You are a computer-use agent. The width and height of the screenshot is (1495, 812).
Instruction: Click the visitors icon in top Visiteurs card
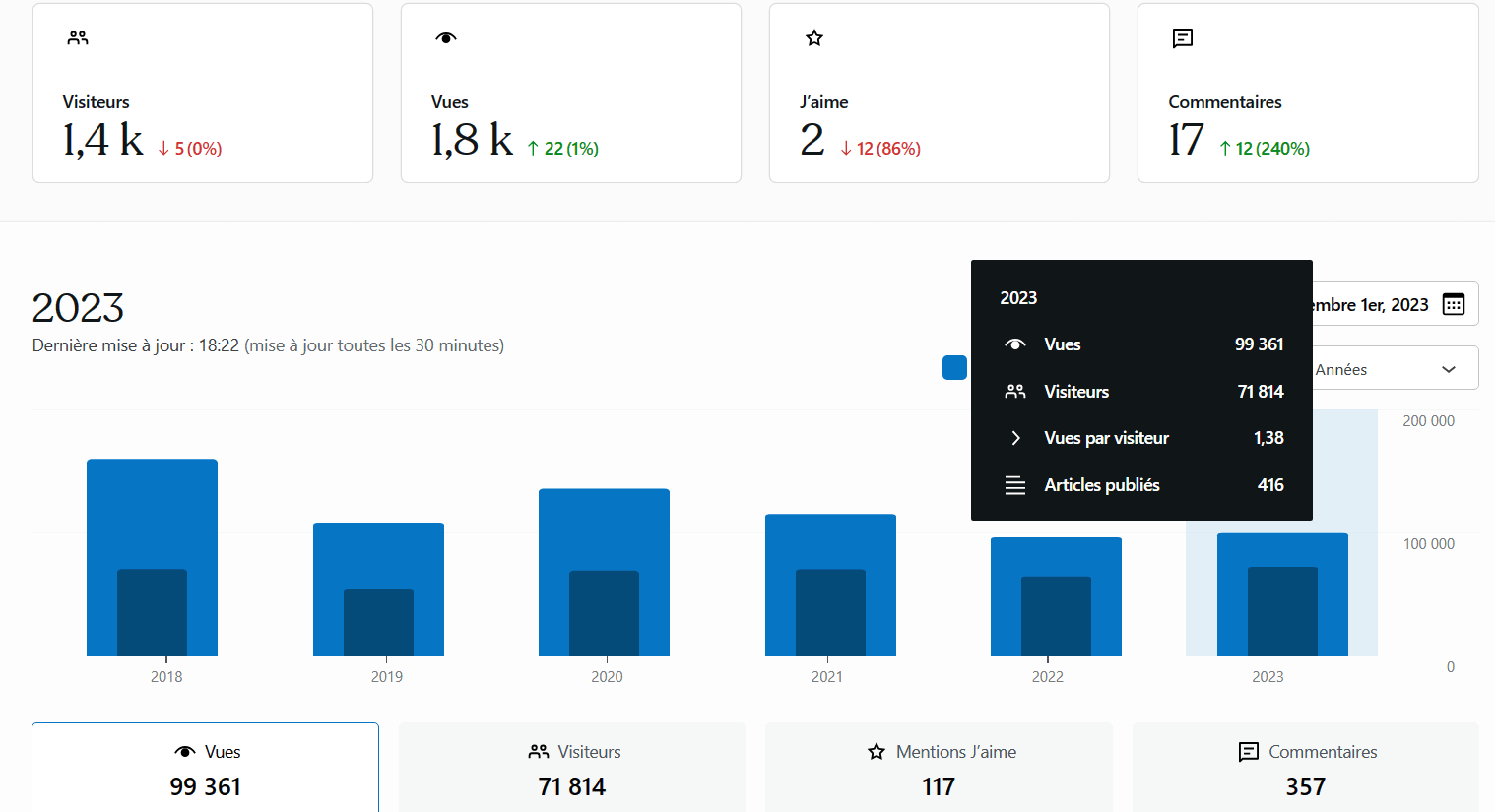[x=78, y=38]
